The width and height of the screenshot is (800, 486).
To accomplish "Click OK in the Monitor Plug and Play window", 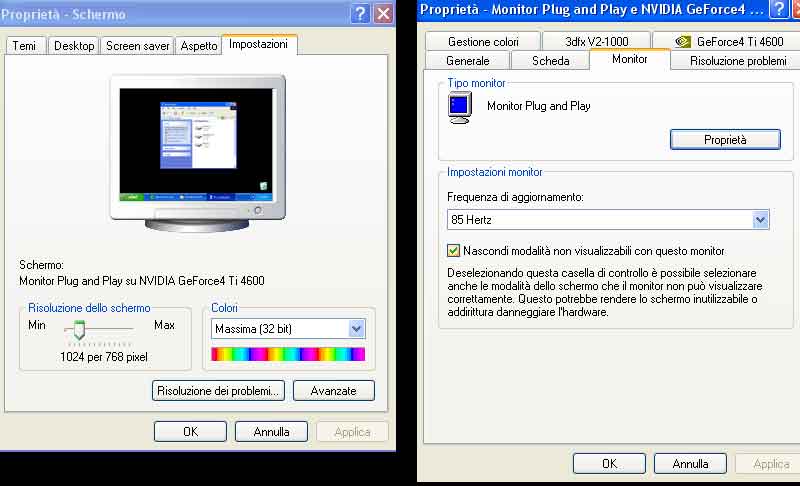I will [609, 464].
